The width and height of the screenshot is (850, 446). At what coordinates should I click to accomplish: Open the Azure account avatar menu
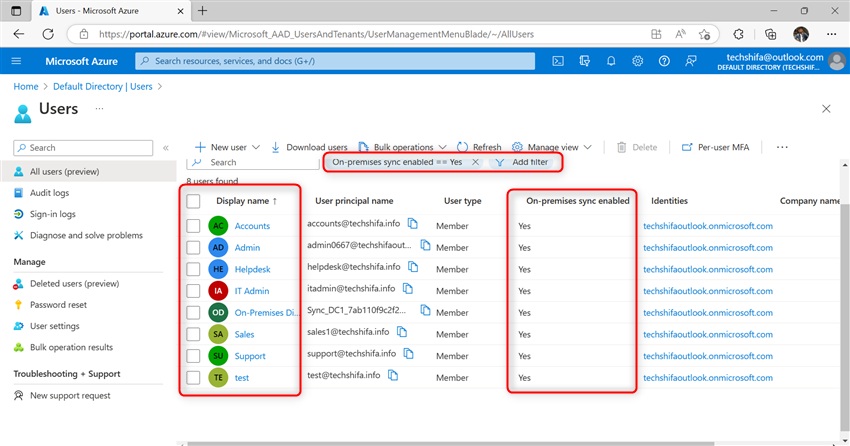click(x=837, y=61)
